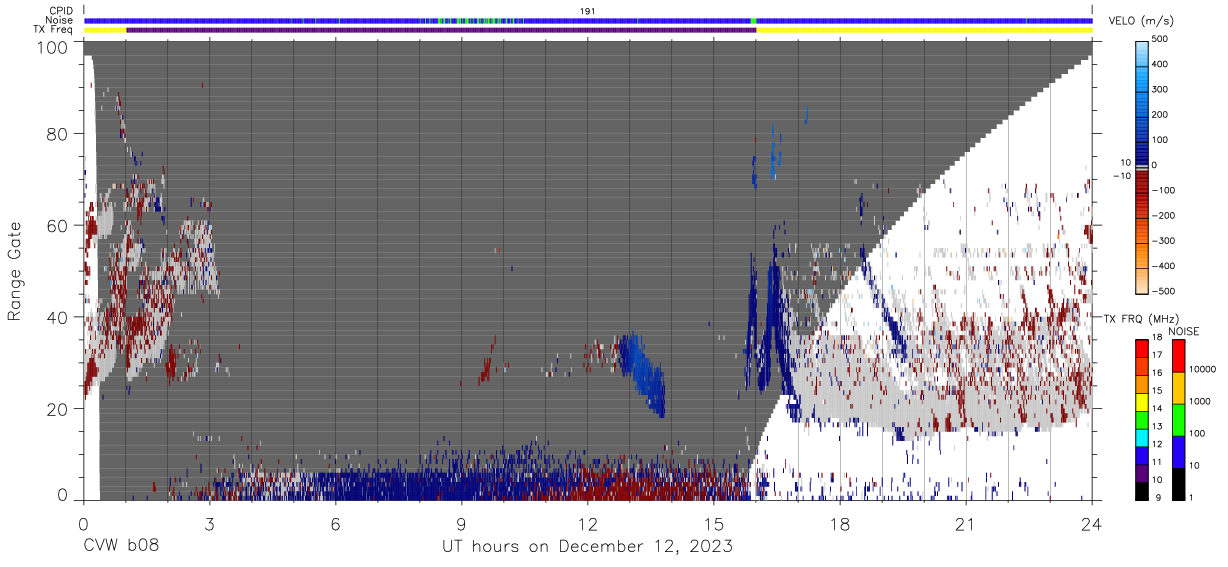Click the purple portion of the TX Freq strip
1228x567 pixels.
click(x=441, y=30)
